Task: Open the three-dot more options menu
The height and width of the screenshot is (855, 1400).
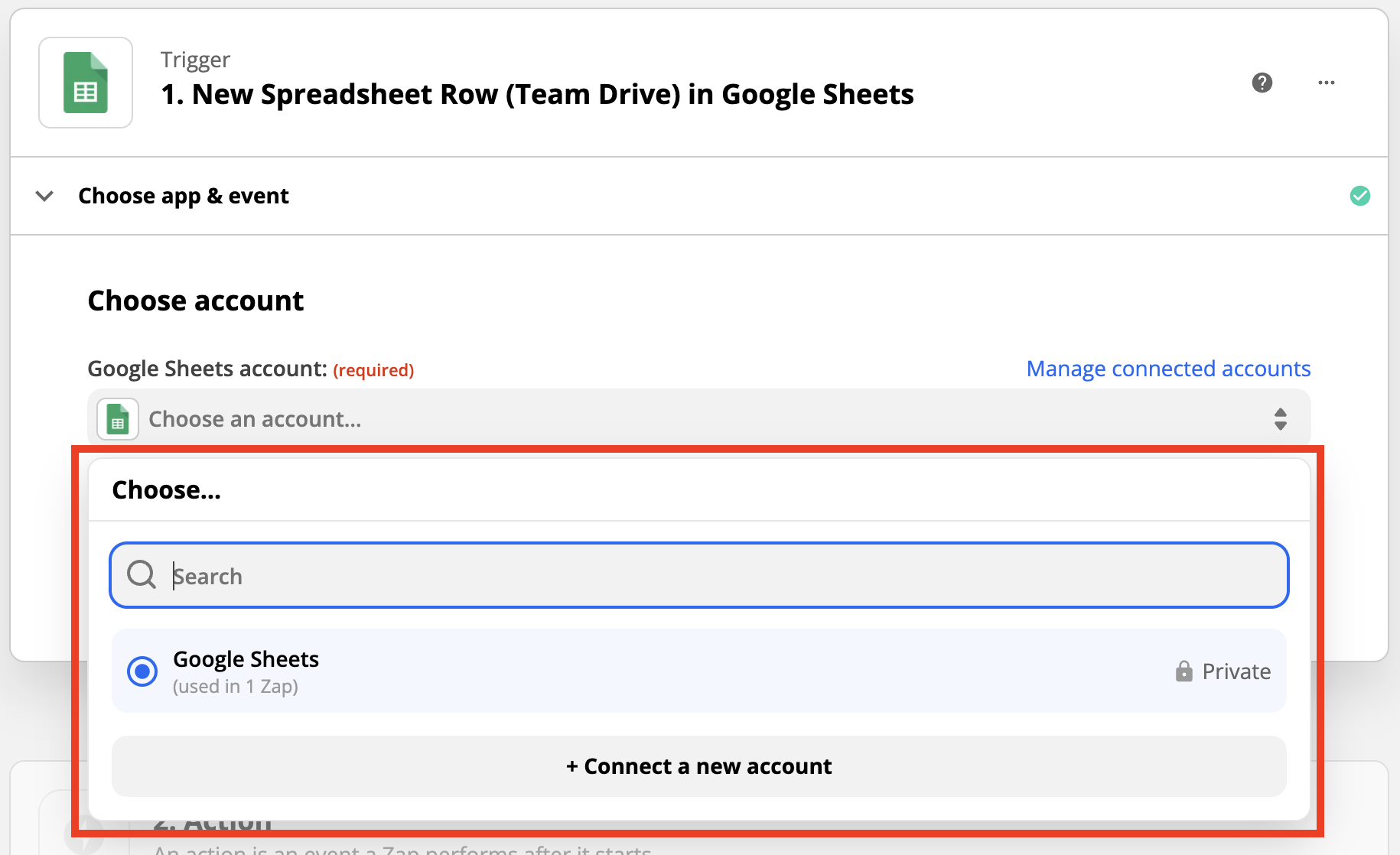Action: (1327, 83)
